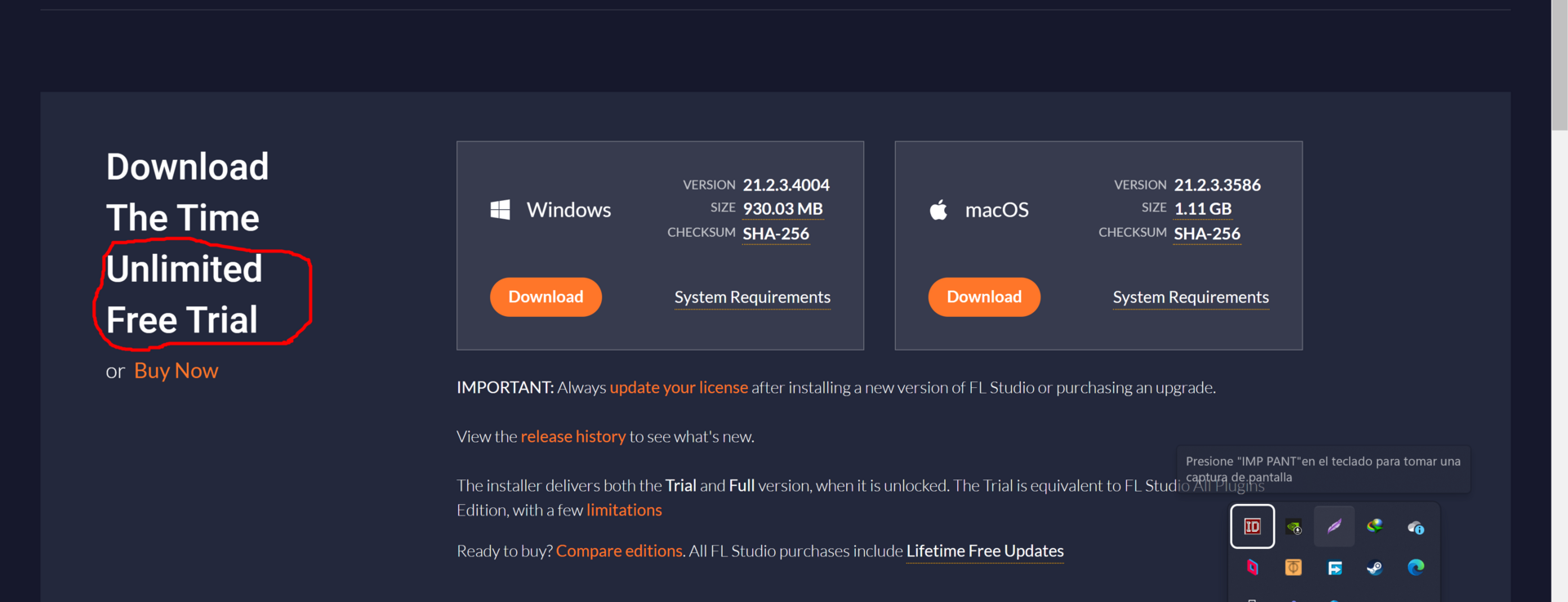Open the red ID tray icon
This screenshot has width=1568, height=602.
tap(1252, 527)
